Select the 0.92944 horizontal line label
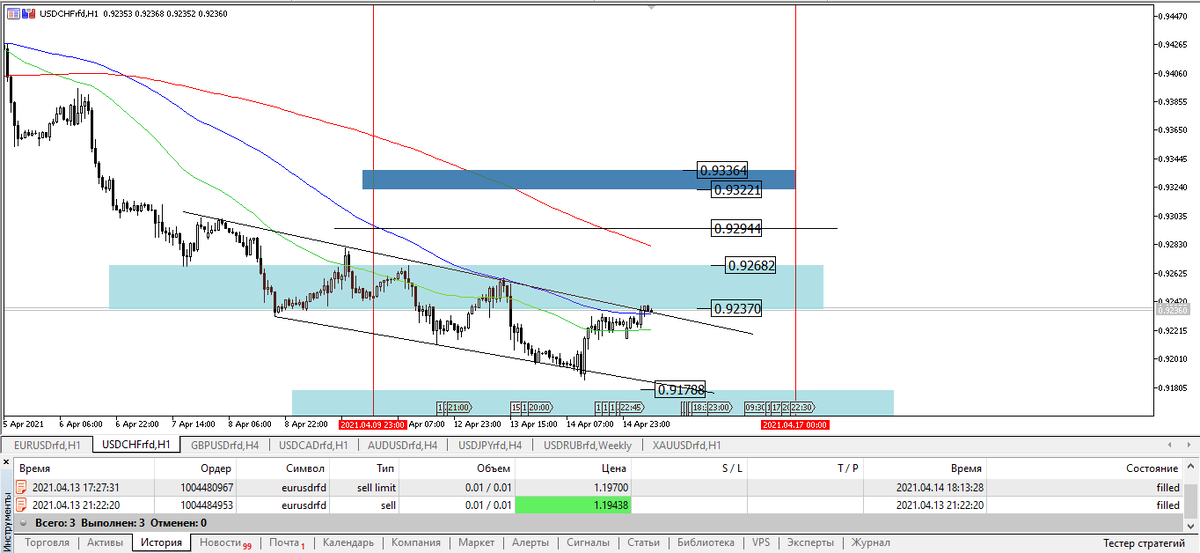 (737, 229)
